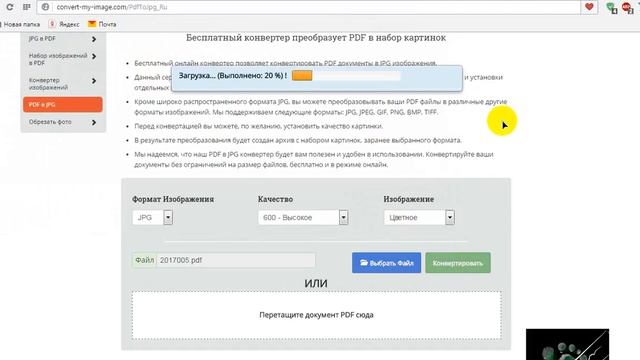
Task: Click the Перетащите документ PDF сюда drop zone
Action: [316, 315]
